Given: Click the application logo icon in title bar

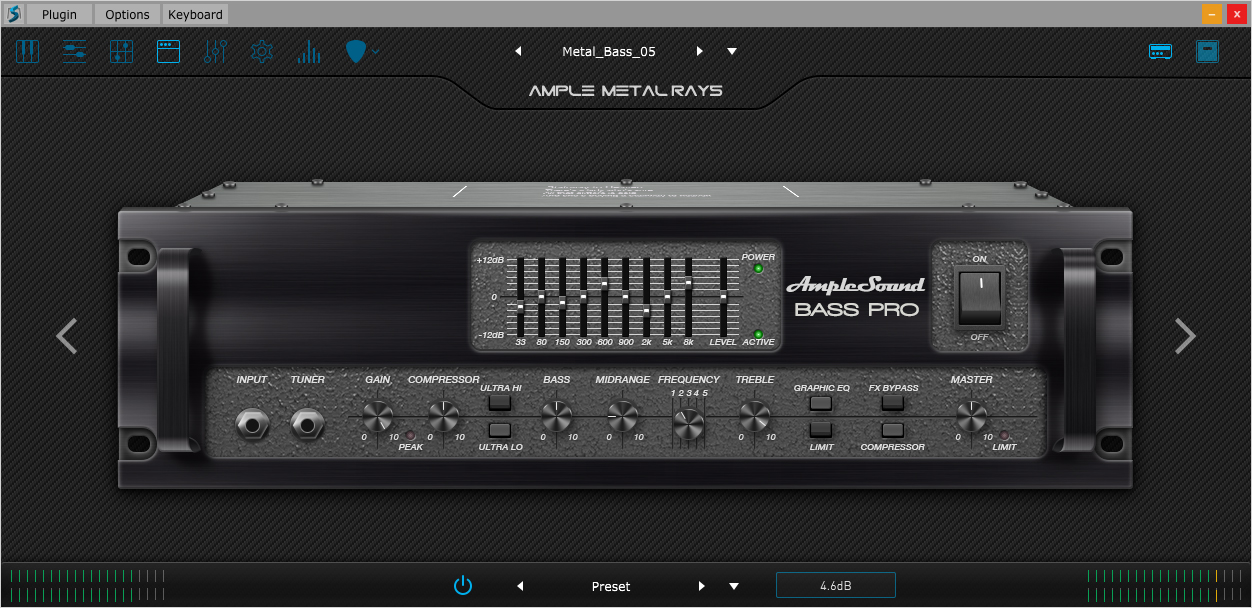Looking at the screenshot, I should (x=13, y=14).
